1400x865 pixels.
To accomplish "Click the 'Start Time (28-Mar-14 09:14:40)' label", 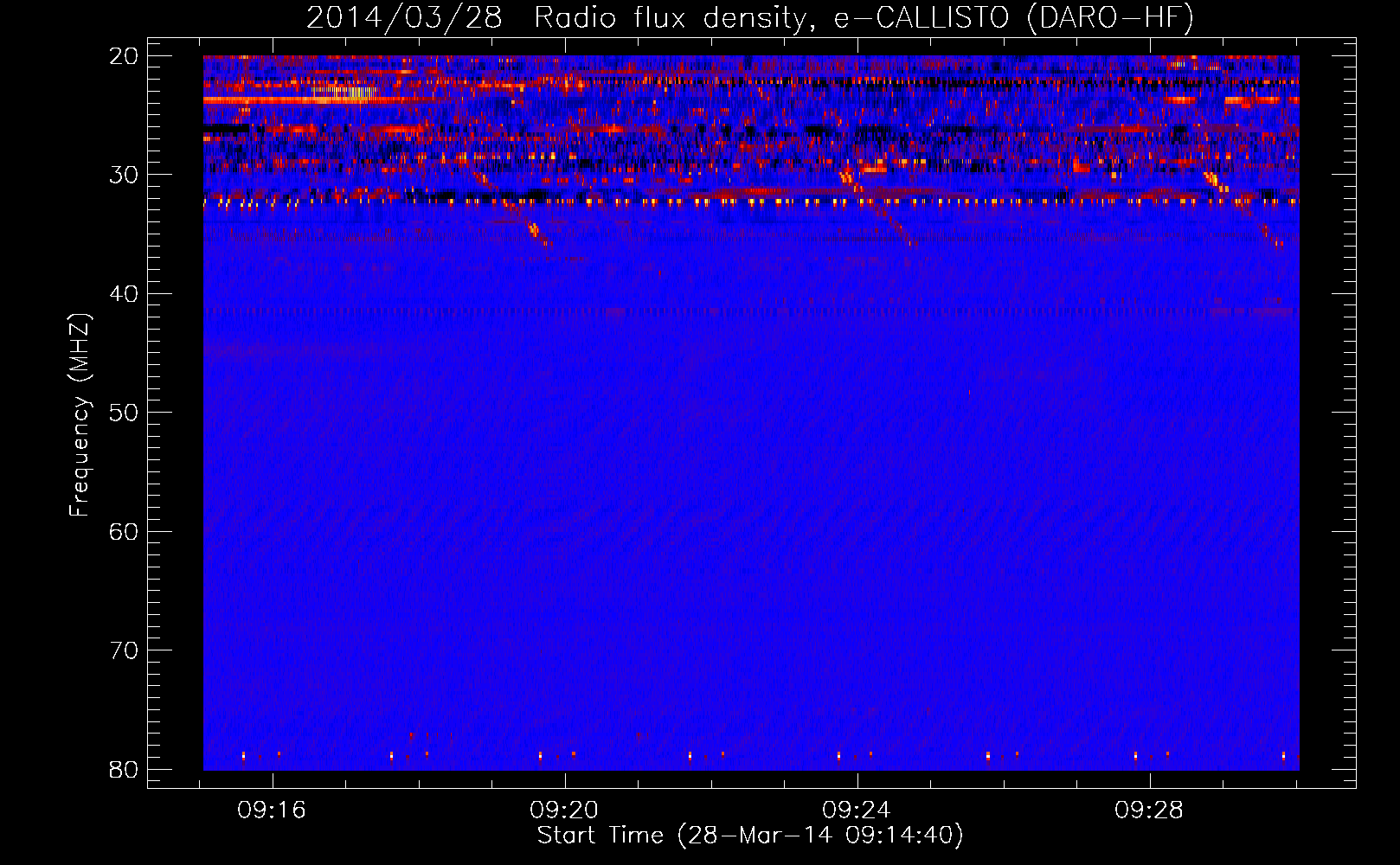I will click(x=750, y=836).
